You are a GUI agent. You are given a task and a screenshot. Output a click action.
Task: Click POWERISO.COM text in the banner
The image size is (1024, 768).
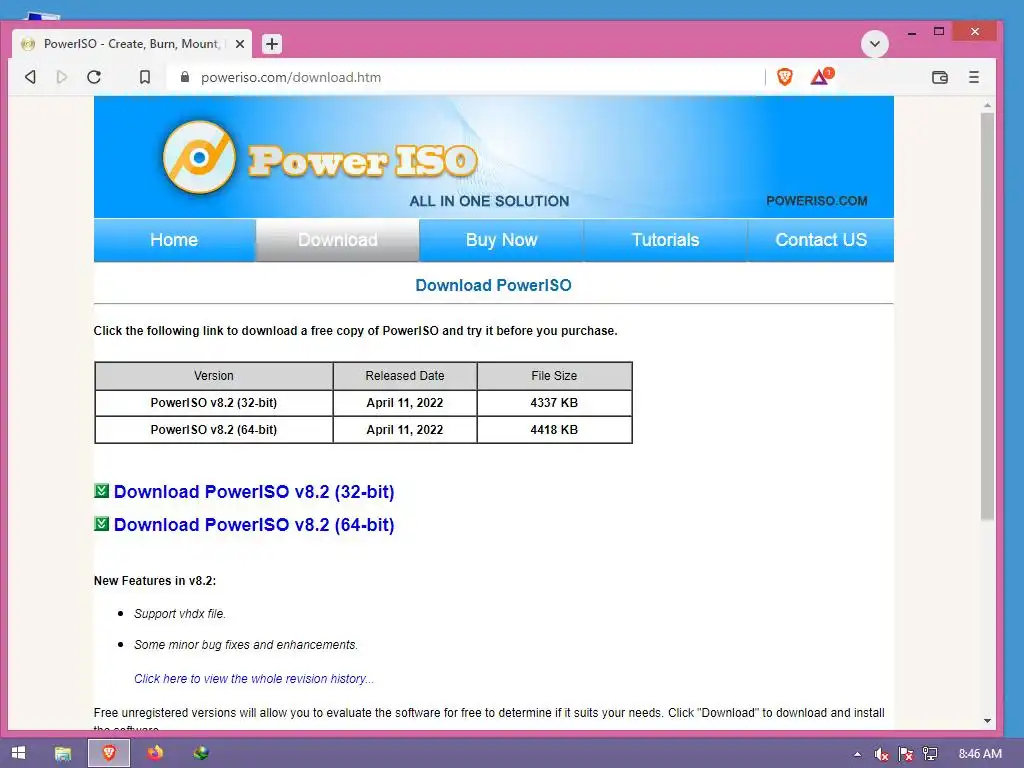(x=816, y=201)
